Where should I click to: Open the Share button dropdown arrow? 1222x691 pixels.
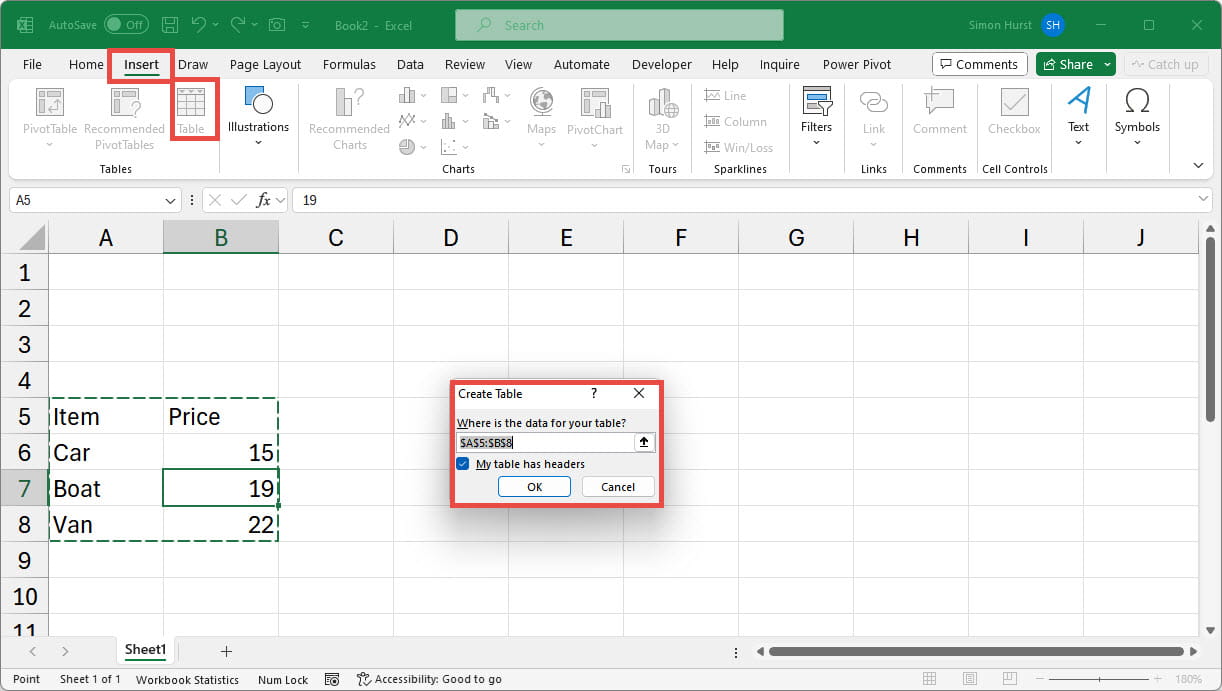1107,64
